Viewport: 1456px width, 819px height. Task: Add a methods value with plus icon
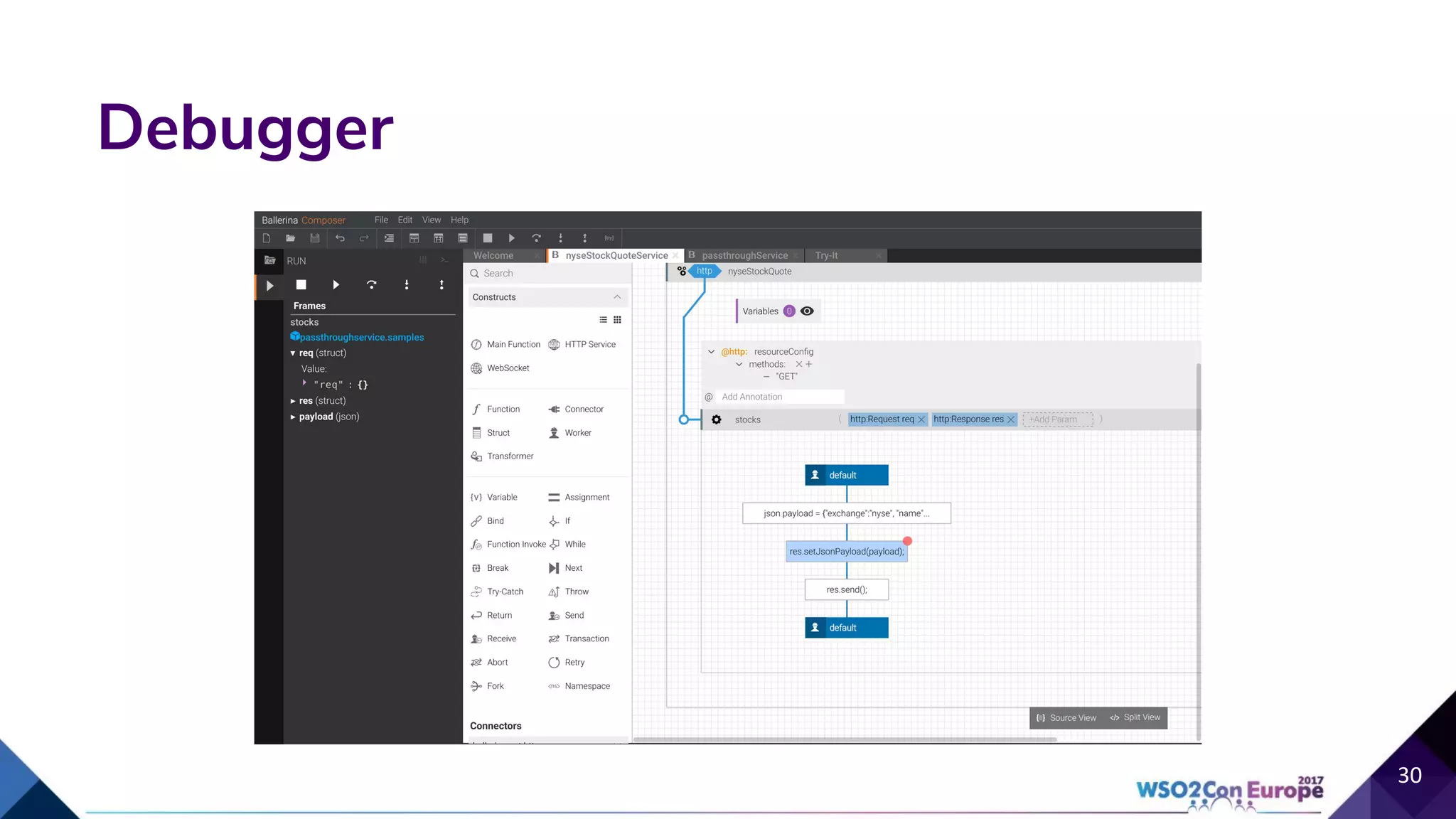809,364
